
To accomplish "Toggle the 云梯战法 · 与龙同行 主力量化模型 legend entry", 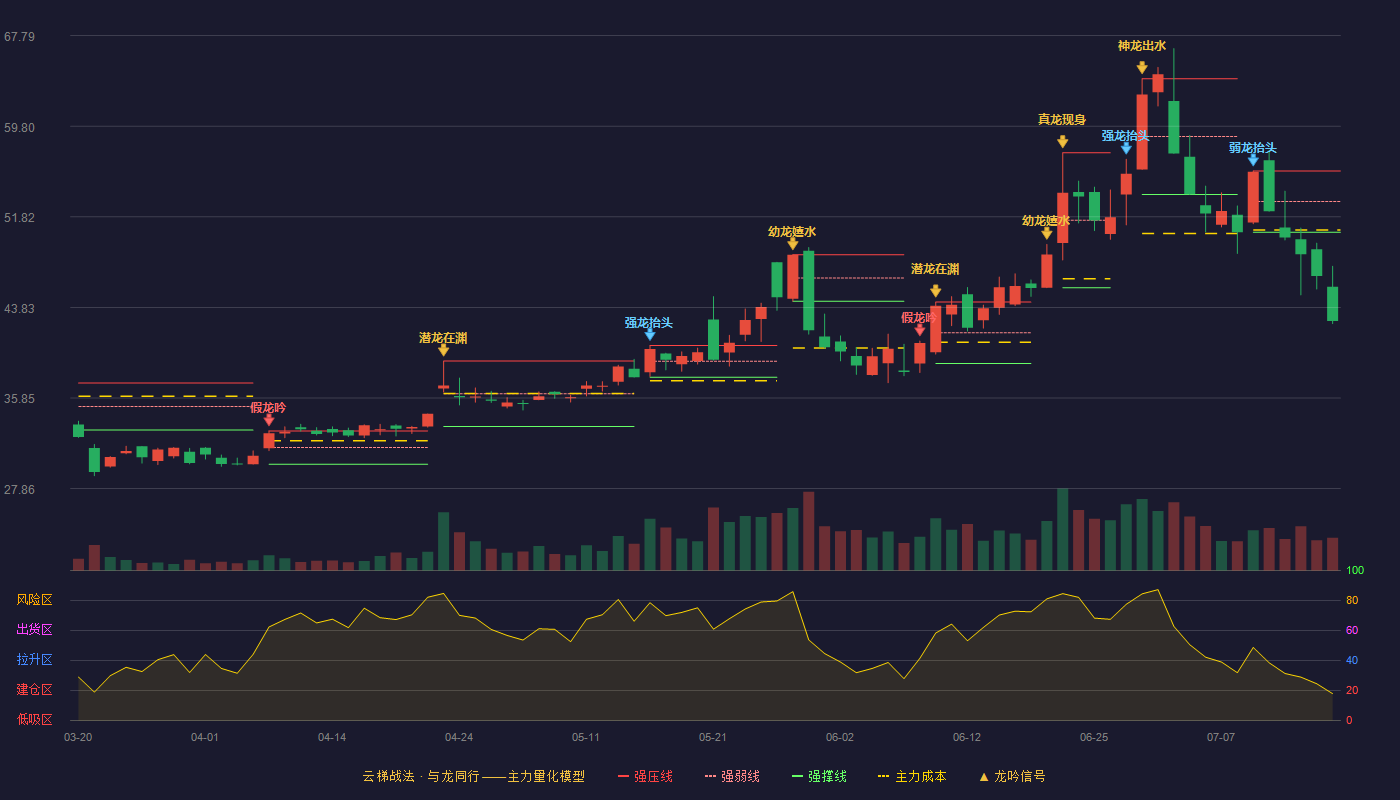I will click(x=473, y=776).
